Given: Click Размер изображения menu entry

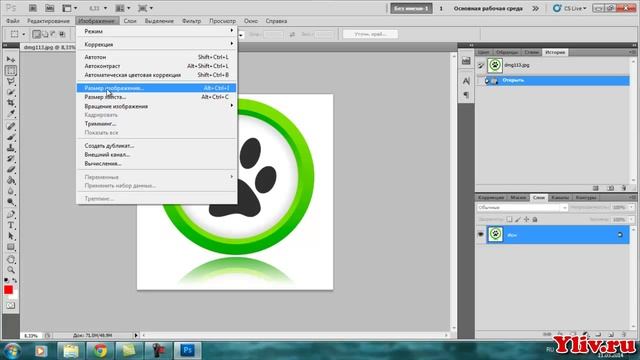Looking at the screenshot, I should click(156, 88).
